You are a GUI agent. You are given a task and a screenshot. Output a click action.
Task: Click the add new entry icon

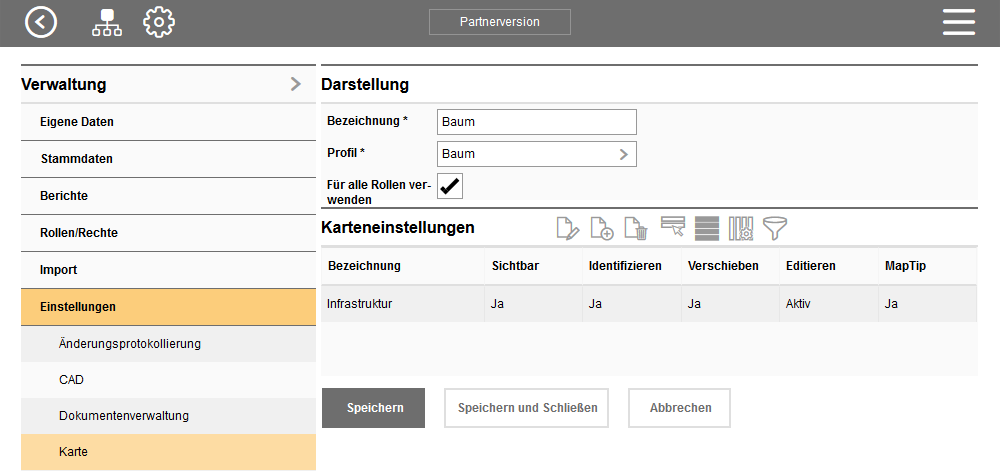[x=601, y=228]
